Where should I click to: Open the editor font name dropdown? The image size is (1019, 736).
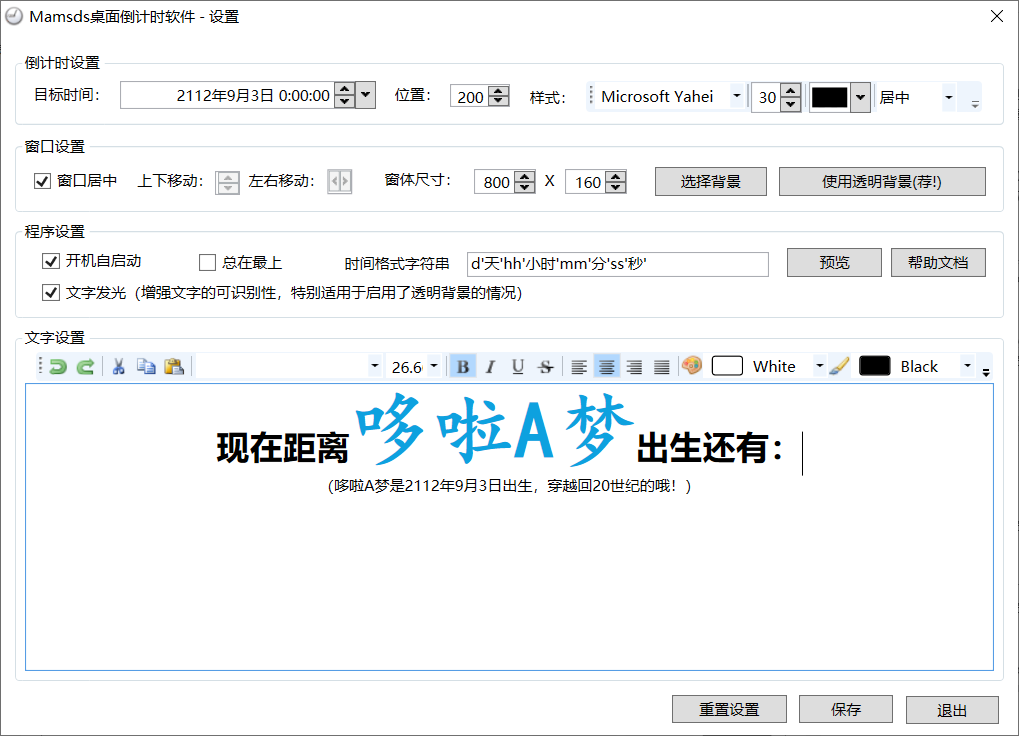[374, 366]
